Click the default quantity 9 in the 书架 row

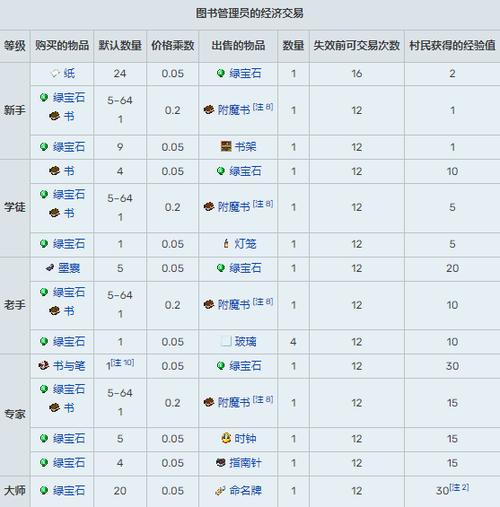pos(120,147)
